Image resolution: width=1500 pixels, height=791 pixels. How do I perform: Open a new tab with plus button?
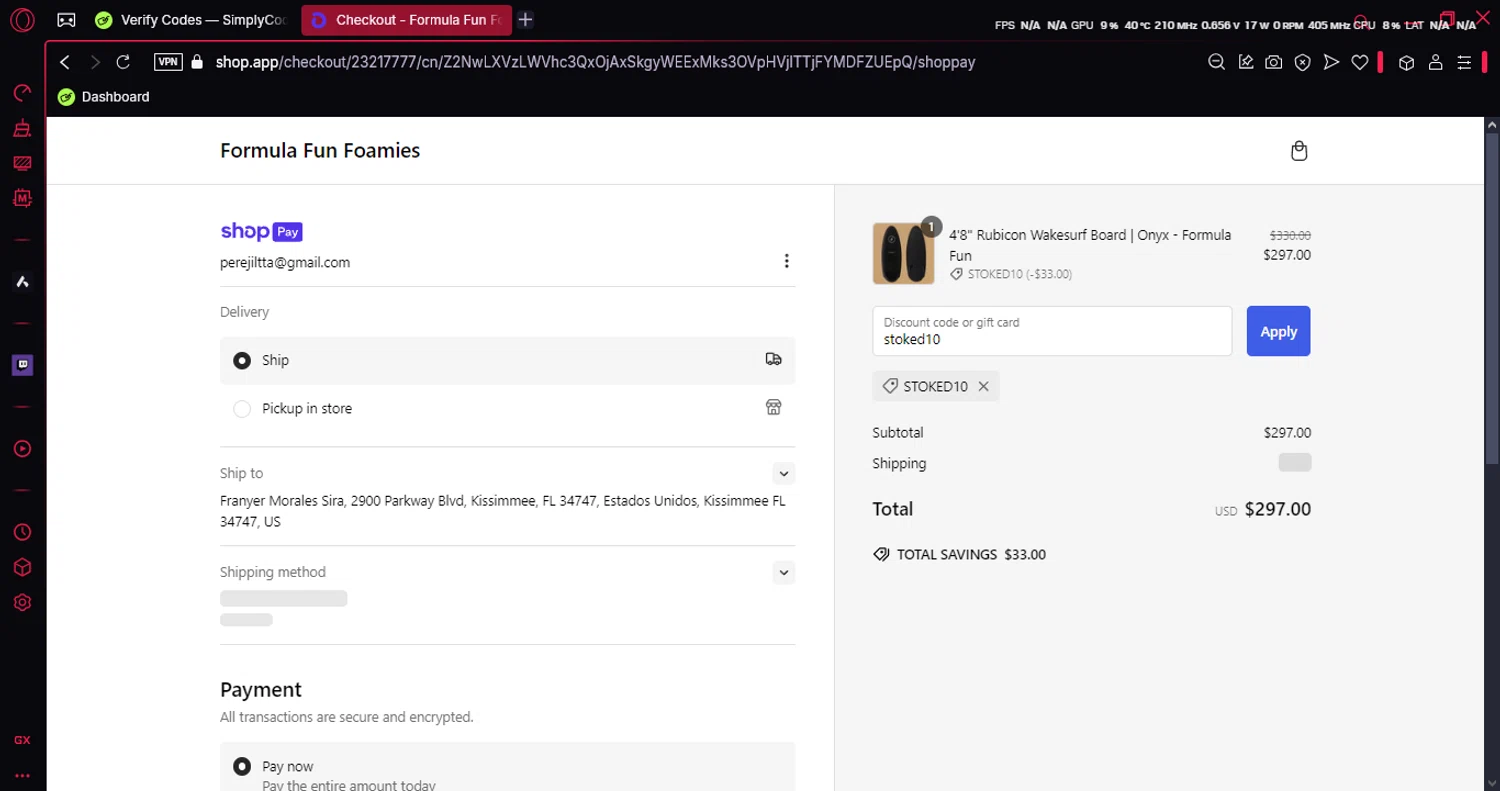tap(525, 20)
